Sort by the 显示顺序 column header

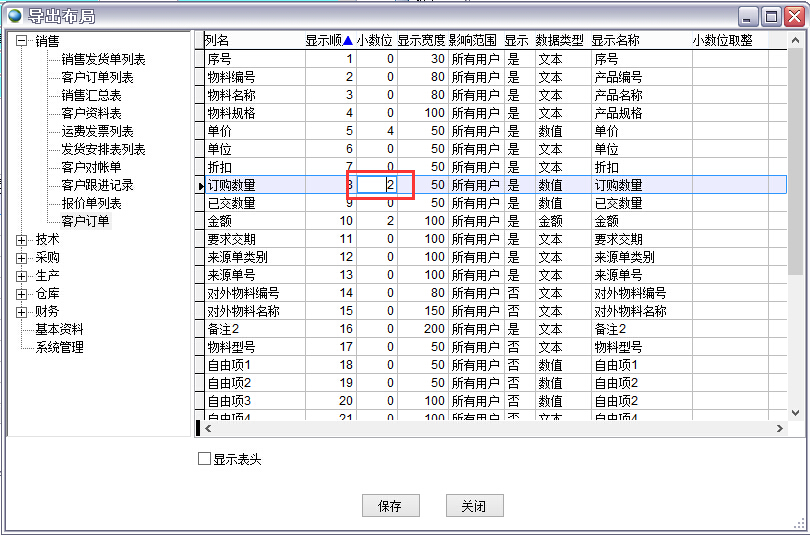(328, 41)
